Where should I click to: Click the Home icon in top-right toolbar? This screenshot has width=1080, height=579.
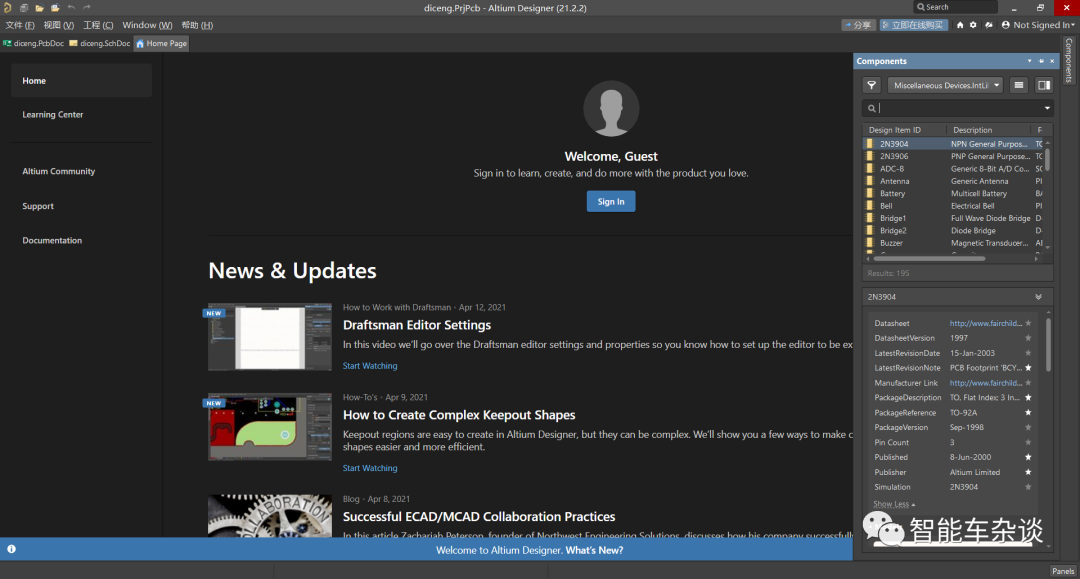[959, 25]
